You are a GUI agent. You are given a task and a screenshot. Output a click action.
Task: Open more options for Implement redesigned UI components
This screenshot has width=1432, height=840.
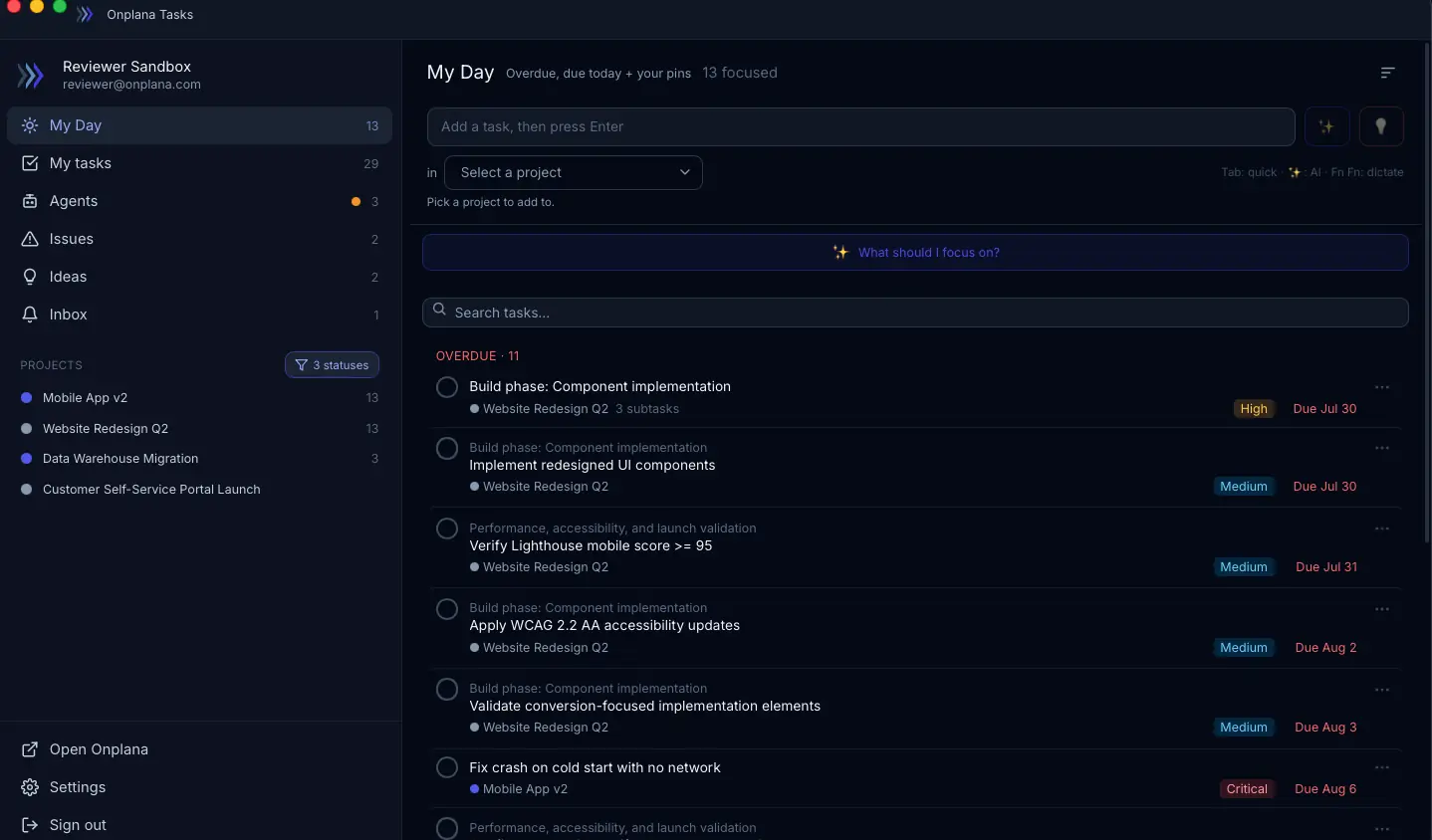click(1382, 448)
